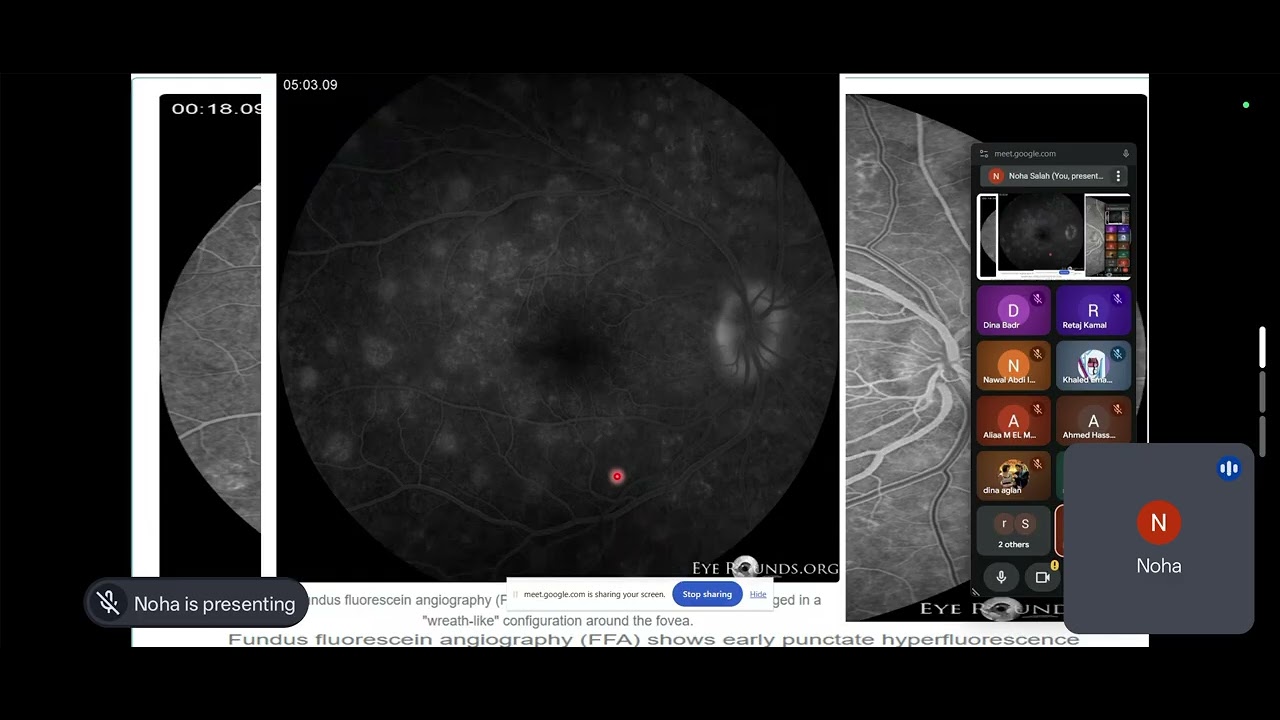Click the red N avatar beside Noha Salah
This screenshot has height=720, width=1280.
[x=995, y=176]
